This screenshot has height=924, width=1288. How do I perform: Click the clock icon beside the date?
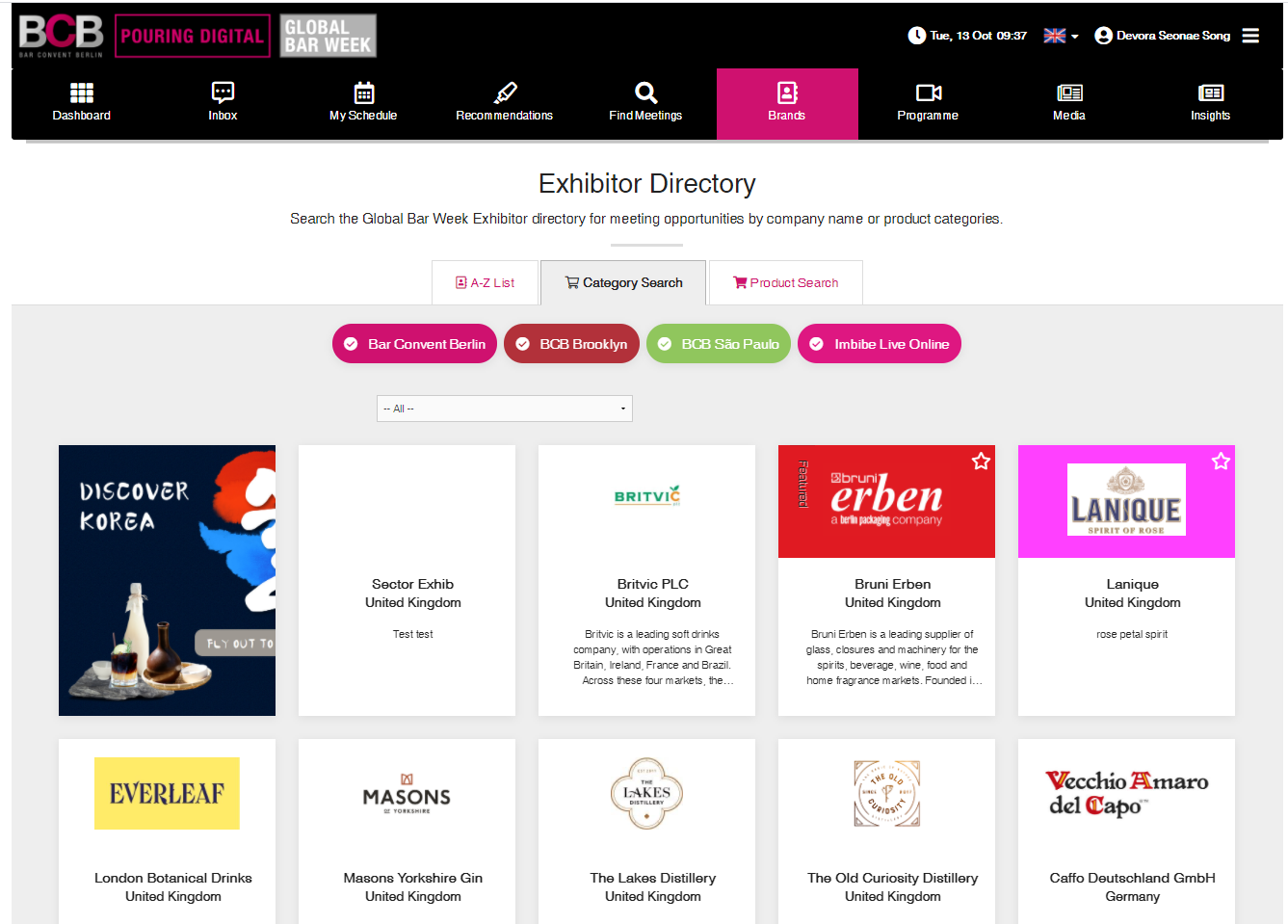[916, 36]
